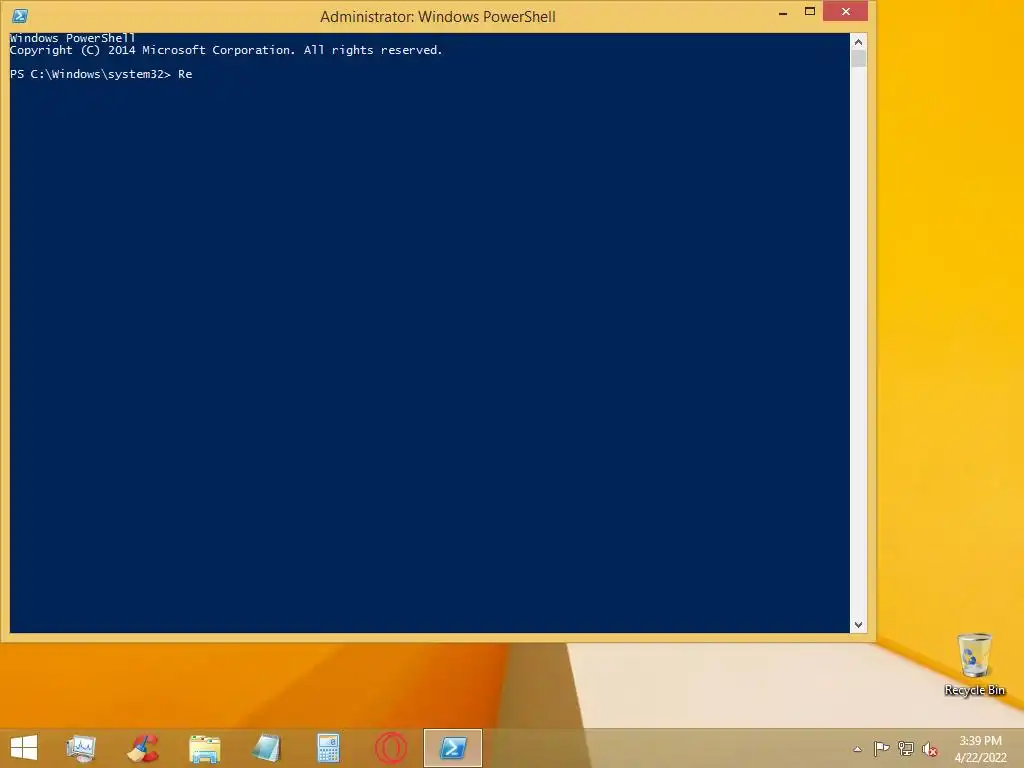Open the notepad app taskbar icon

266,748
